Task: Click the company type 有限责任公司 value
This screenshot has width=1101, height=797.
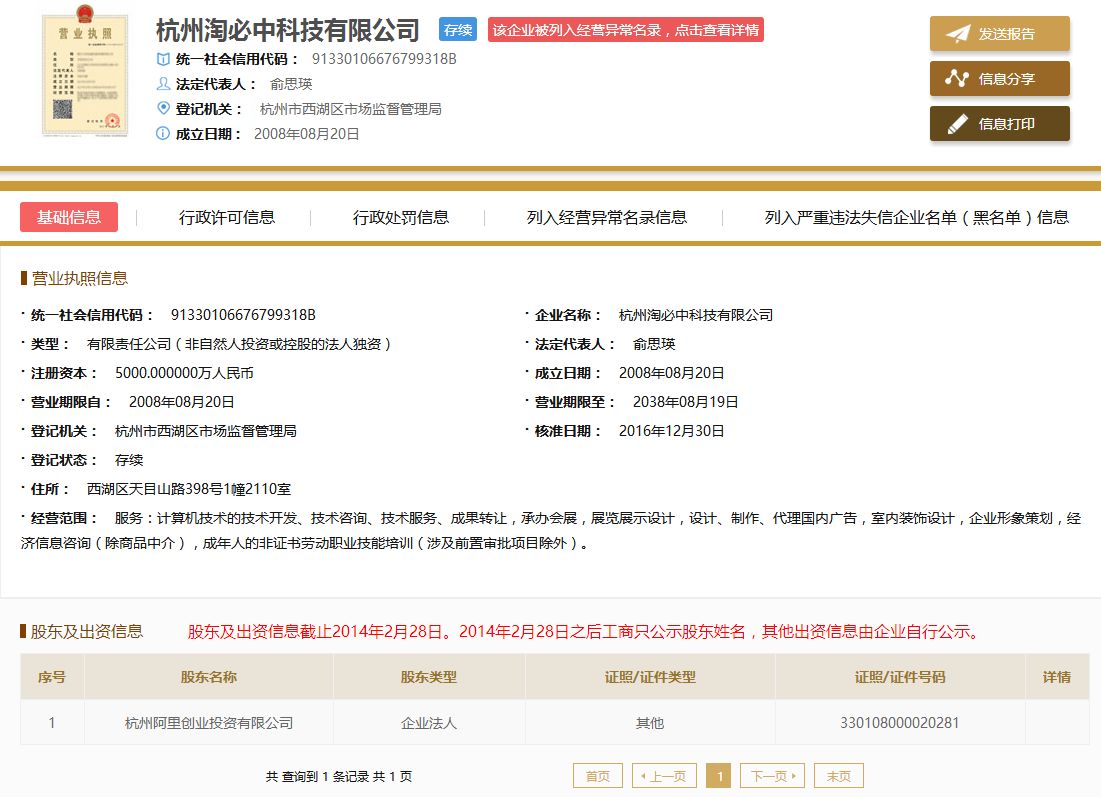Action: 239,344
